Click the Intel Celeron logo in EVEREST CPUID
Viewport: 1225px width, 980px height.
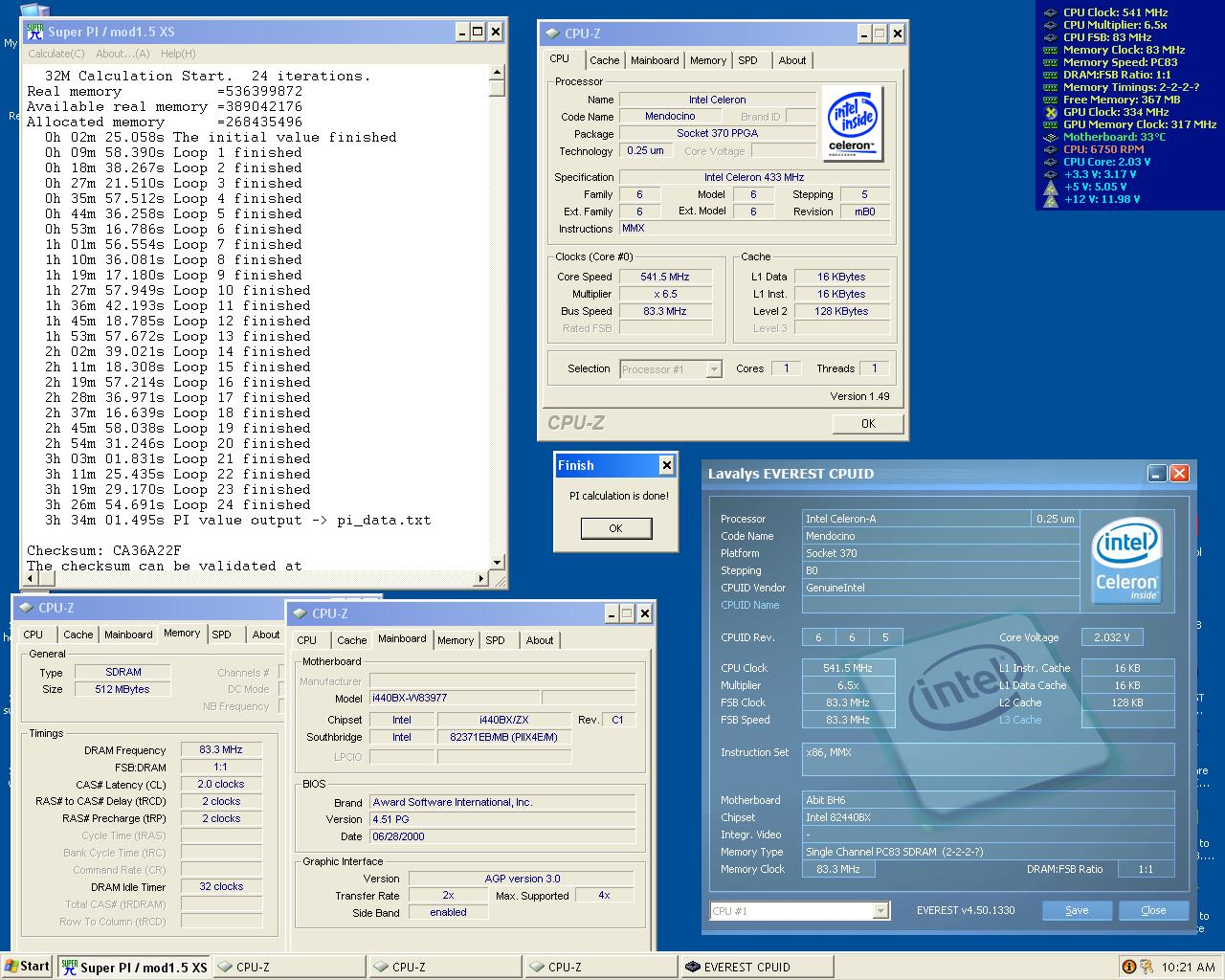[1126, 560]
